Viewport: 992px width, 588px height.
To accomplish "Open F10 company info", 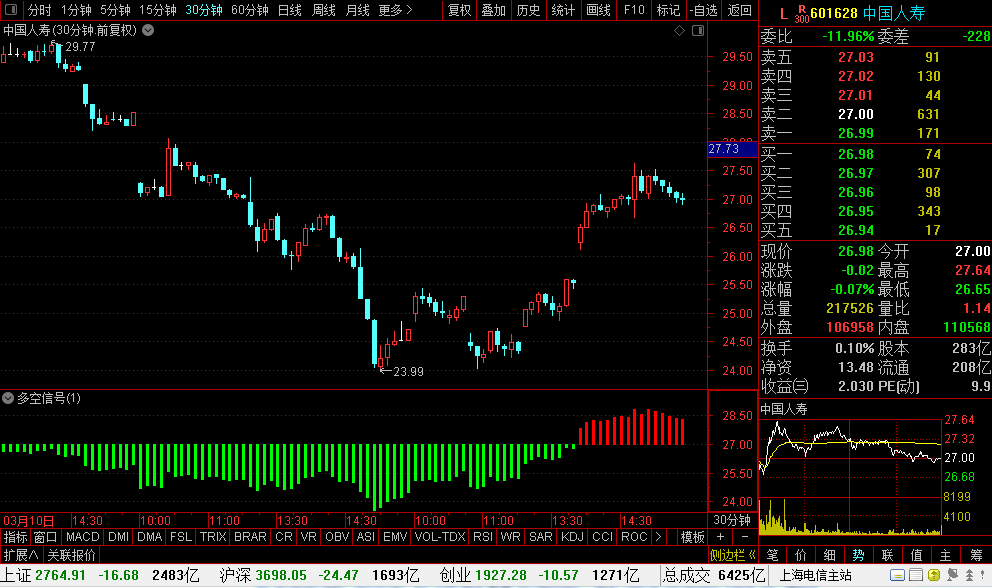I will coord(634,10).
